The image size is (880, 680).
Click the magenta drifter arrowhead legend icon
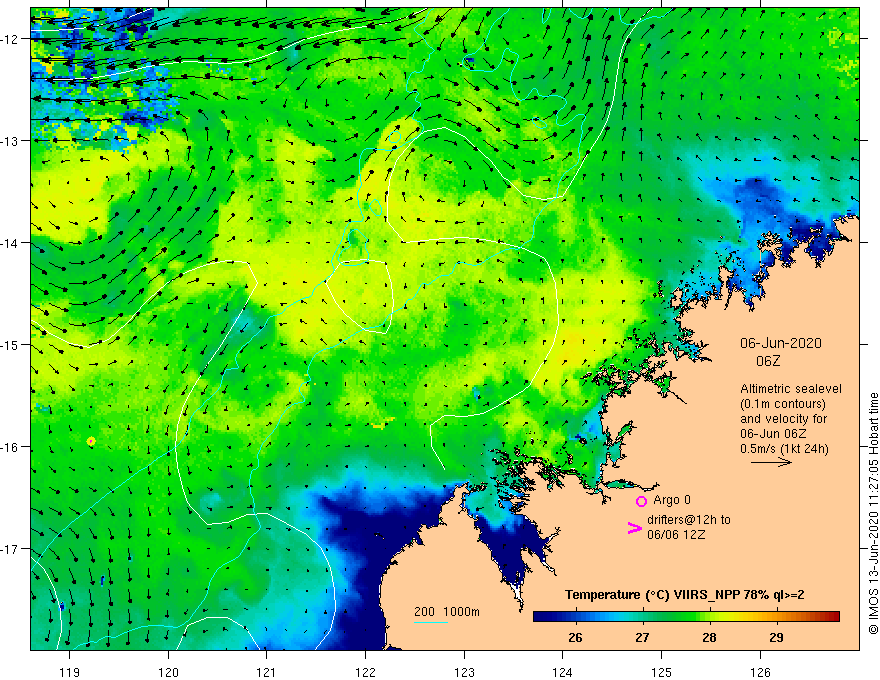[634, 527]
